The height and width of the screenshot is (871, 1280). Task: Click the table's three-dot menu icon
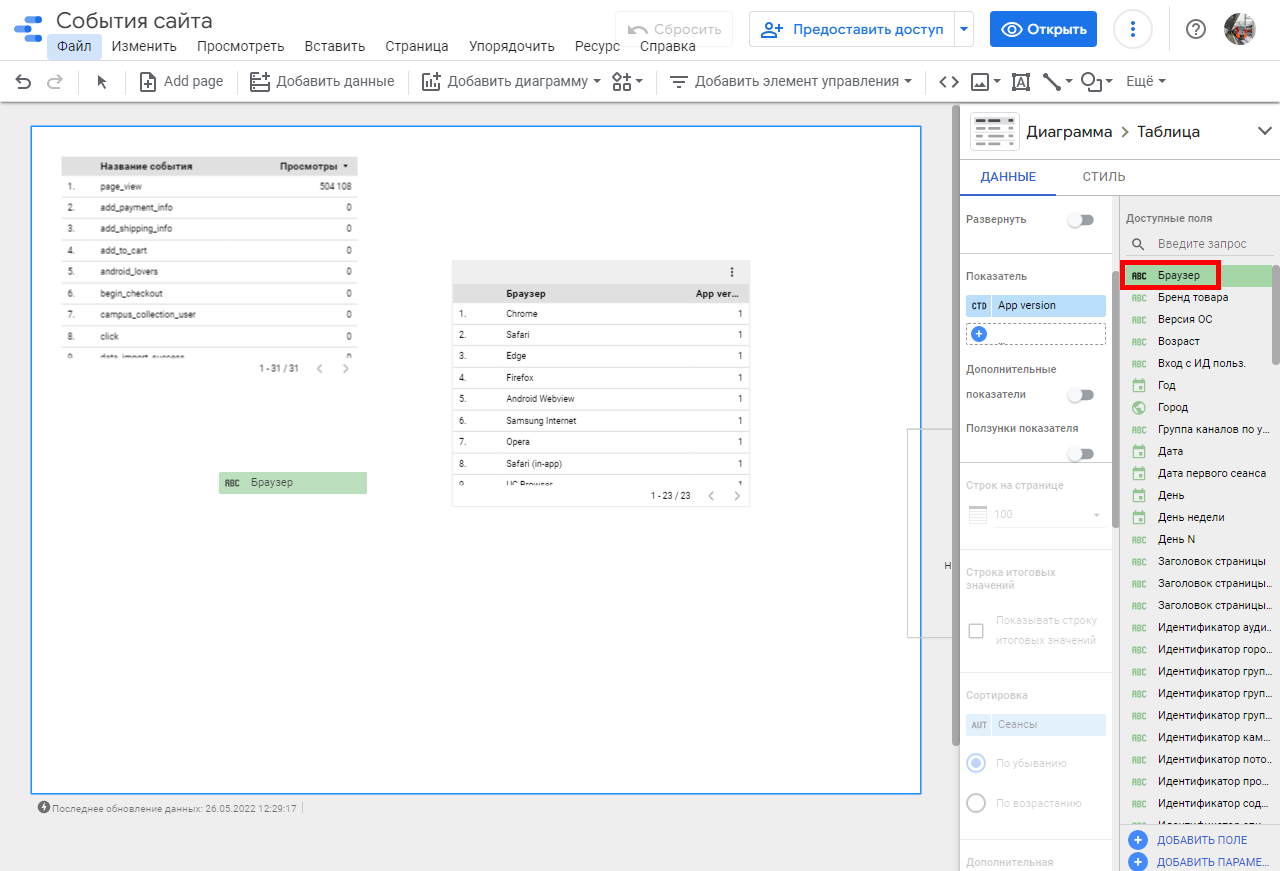732,272
